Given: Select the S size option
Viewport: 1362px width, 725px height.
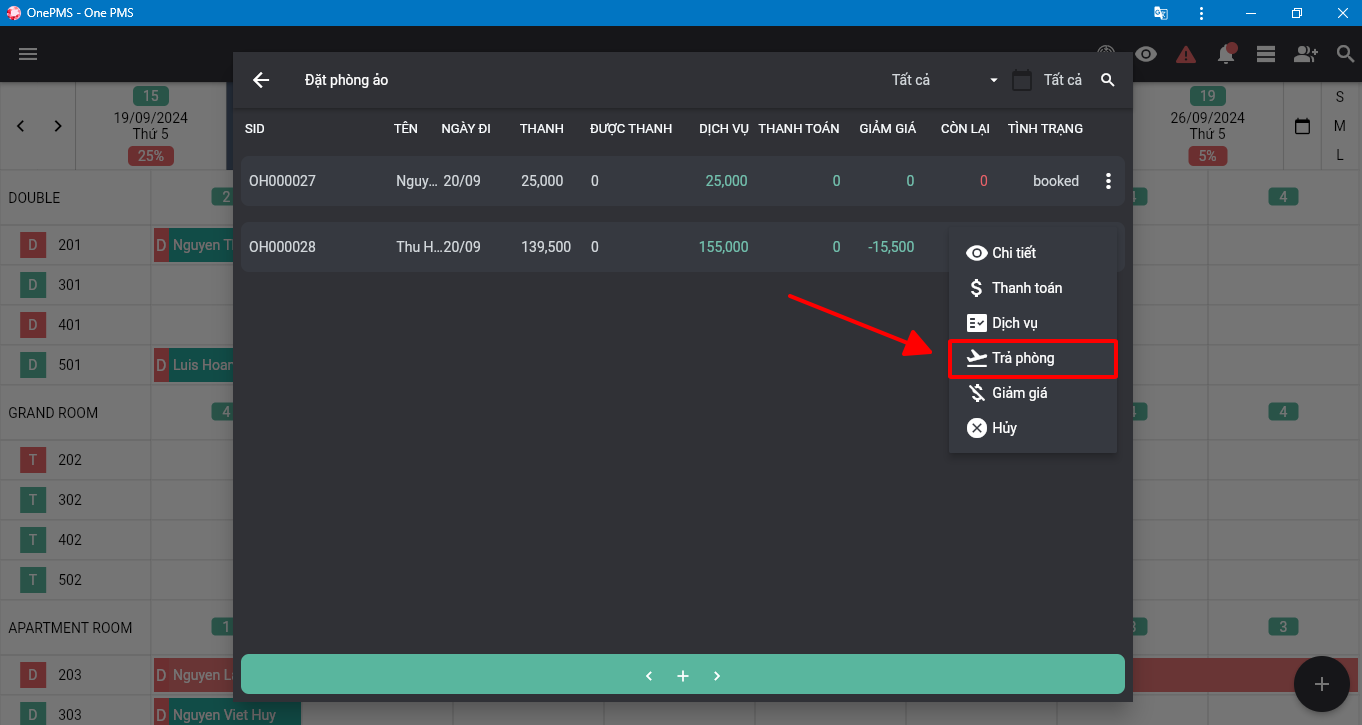Looking at the screenshot, I should click(x=1340, y=97).
